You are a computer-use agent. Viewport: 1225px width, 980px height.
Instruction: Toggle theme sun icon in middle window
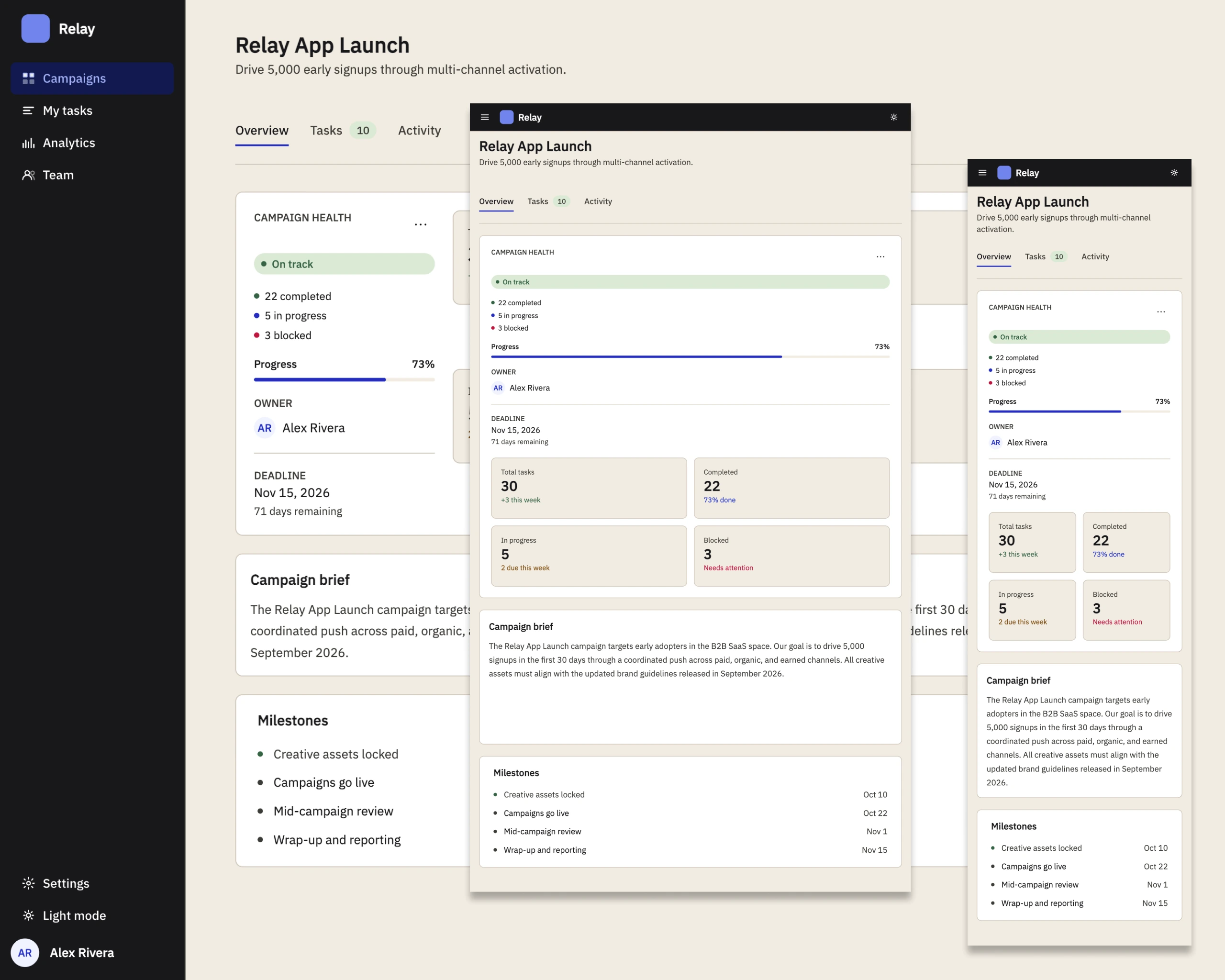(894, 117)
